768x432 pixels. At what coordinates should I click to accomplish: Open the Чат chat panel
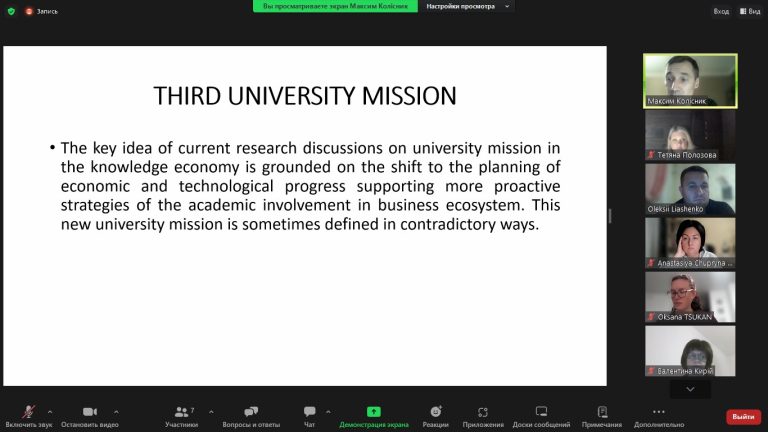(x=310, y=416)
